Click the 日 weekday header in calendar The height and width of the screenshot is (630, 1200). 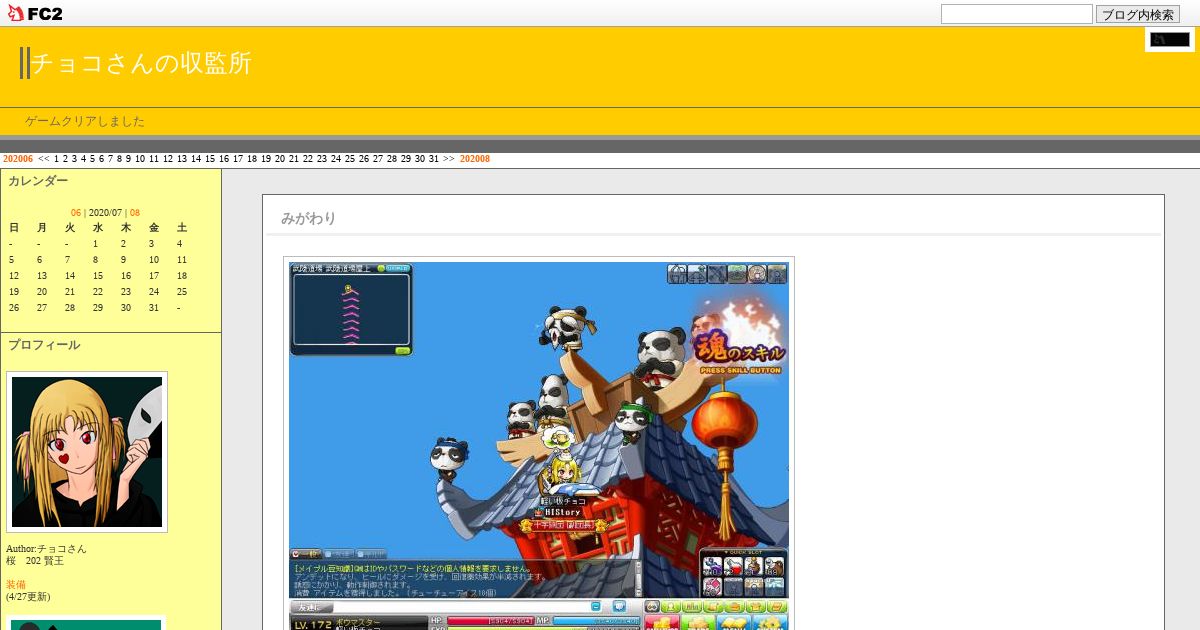[x=13, y=228]
